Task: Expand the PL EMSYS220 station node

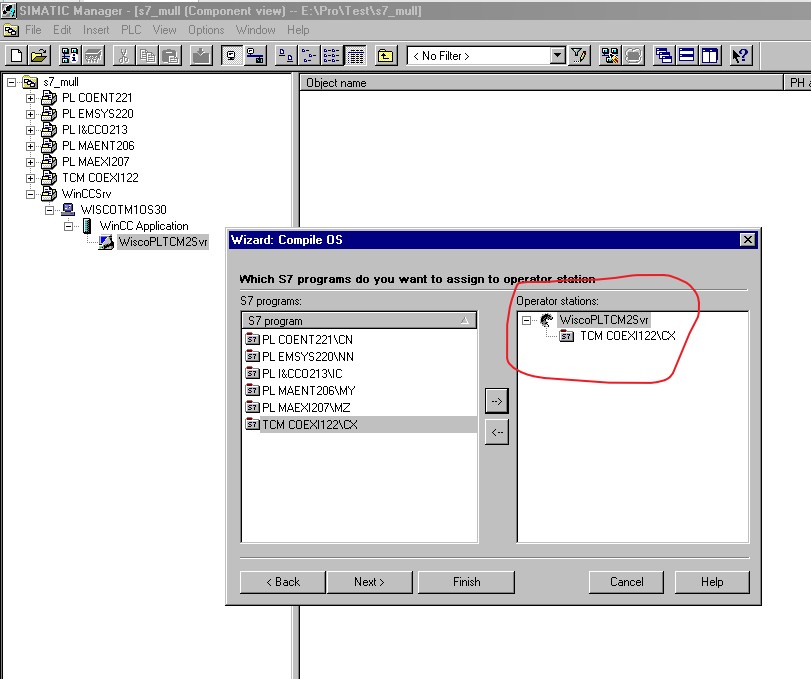Action: (x=31, y=114)
